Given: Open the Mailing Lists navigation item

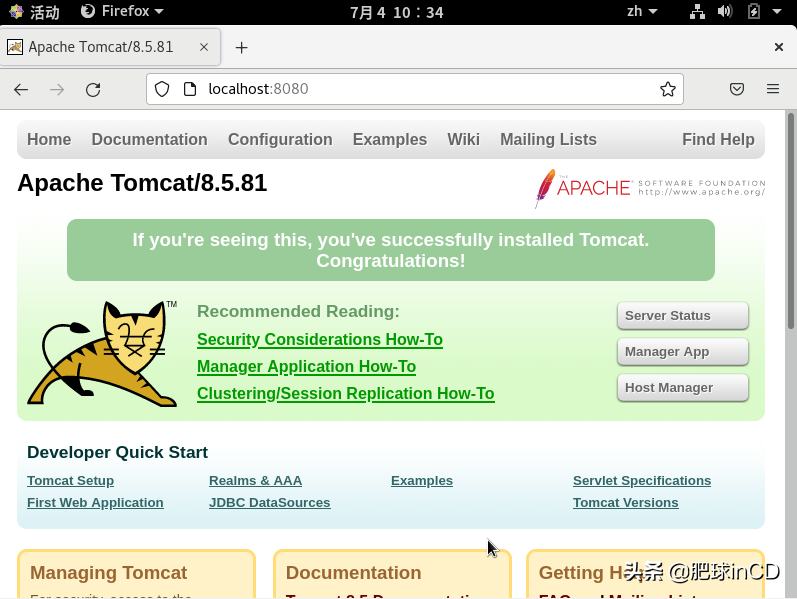Looking at the screenshot, I should 548,139.
